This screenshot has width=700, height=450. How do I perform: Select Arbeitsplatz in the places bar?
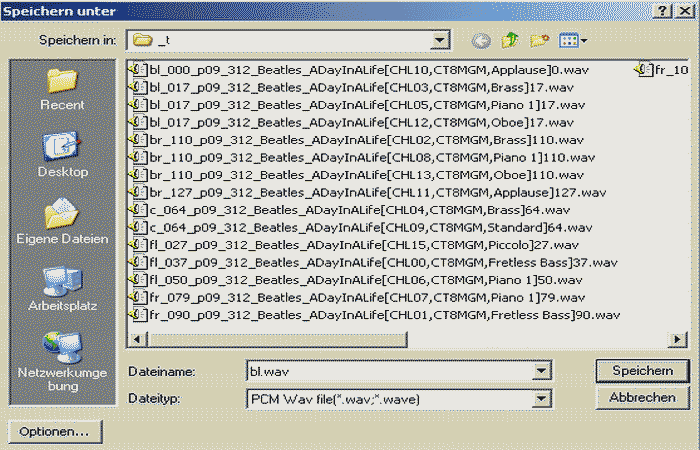62,288
